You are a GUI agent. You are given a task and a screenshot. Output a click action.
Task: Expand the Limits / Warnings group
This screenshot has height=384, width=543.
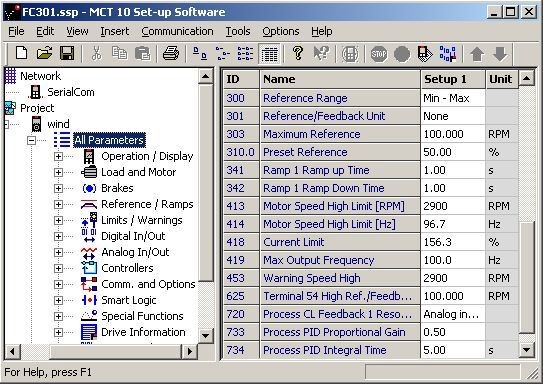click(x=58, y=220)
